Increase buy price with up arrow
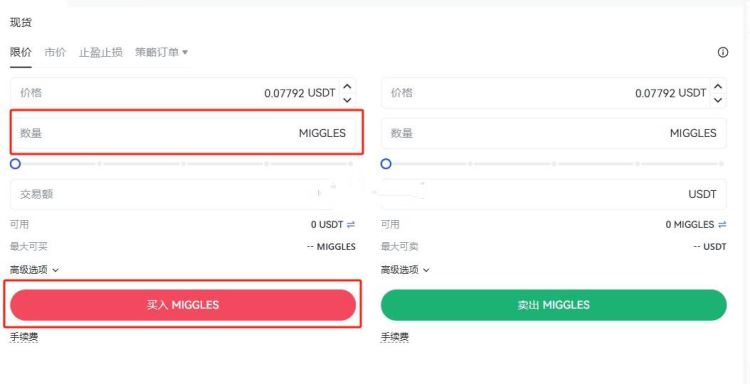Viewport: 750px width, 384px height. pos(348,87)
